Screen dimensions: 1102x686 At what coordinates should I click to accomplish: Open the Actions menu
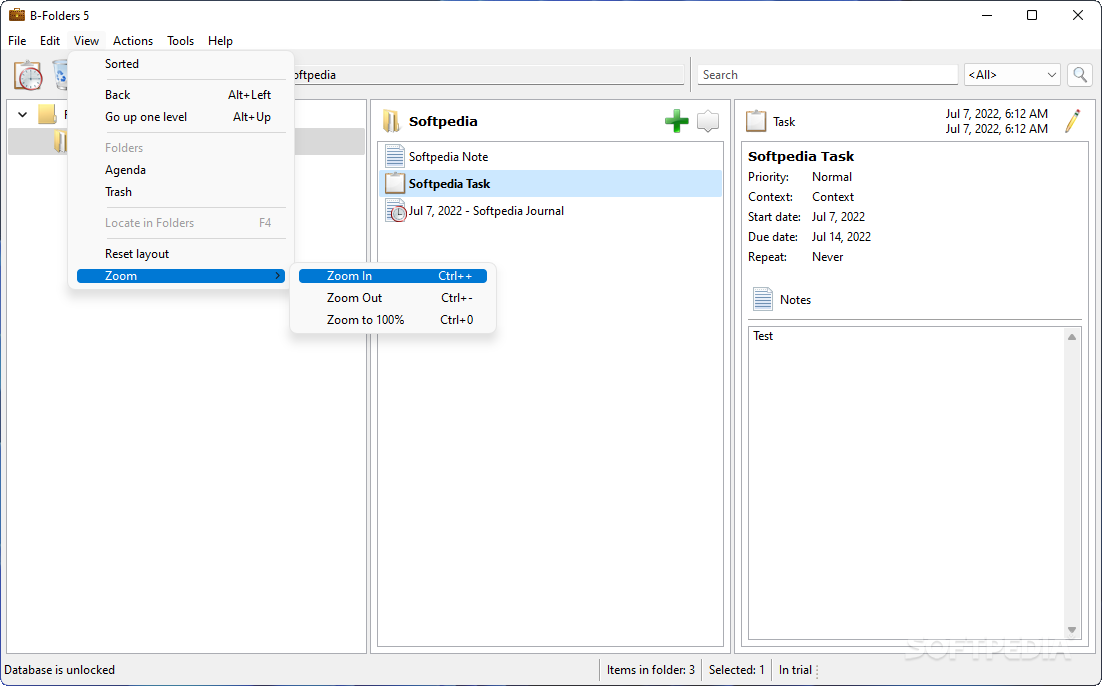pos(133,41)
